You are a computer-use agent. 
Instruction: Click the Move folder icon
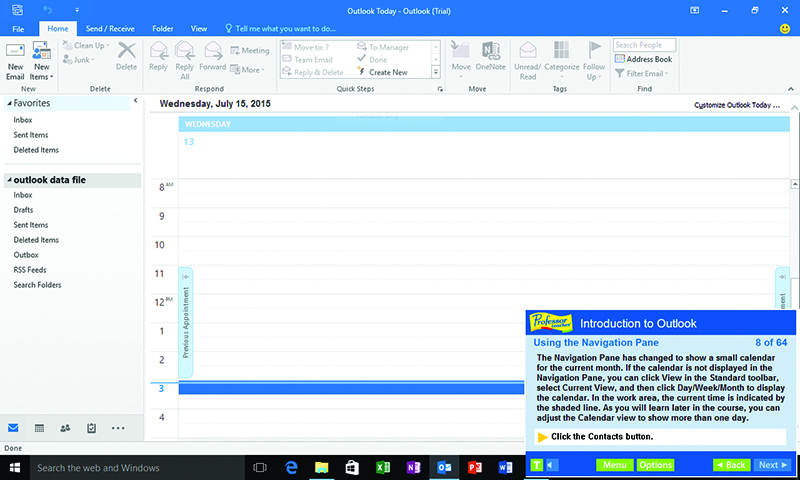coord(461,51)
